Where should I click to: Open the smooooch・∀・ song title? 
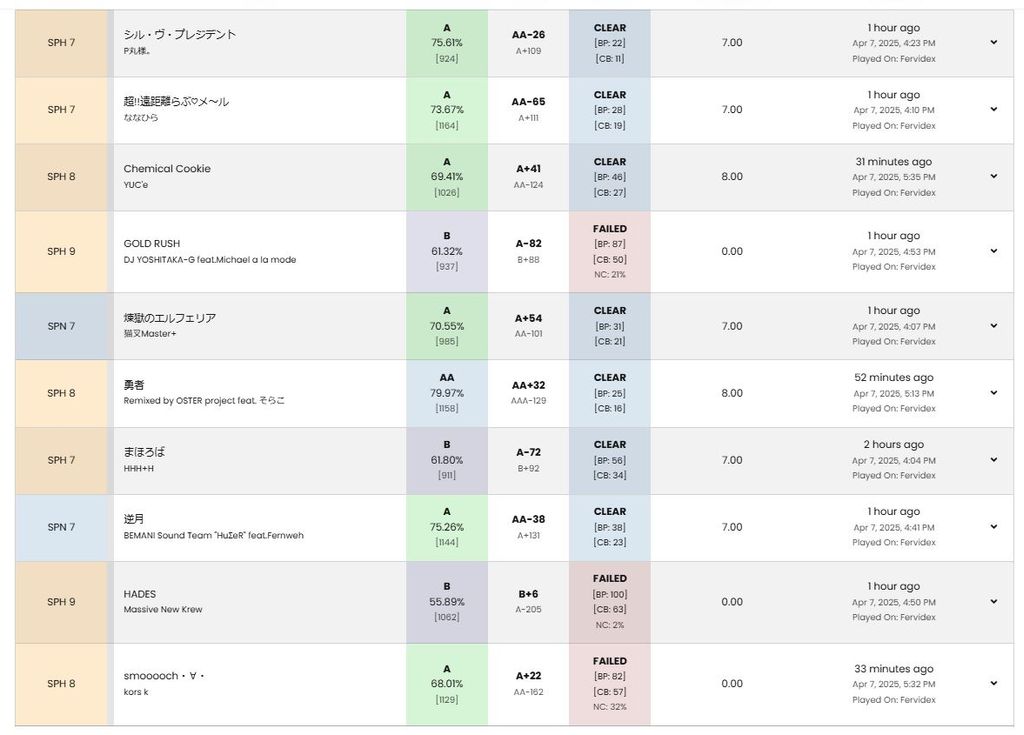[x=165, y=676]
